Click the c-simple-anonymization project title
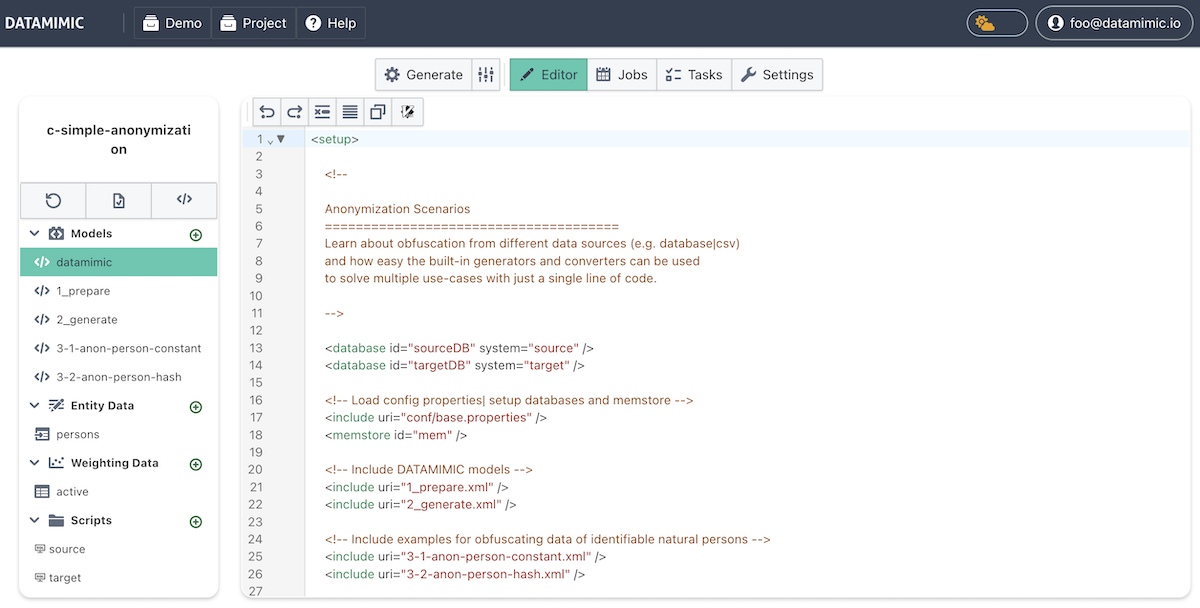 (x=119, y=140)
